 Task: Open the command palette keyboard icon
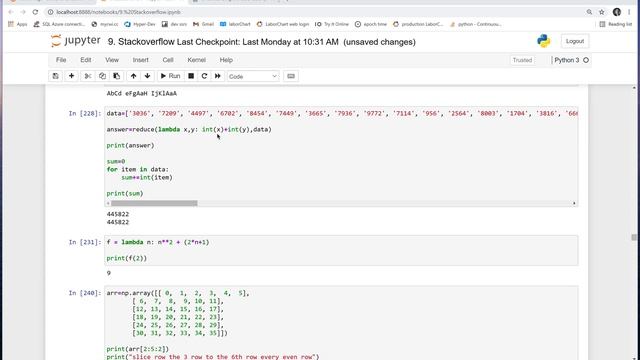coord(291,76)
